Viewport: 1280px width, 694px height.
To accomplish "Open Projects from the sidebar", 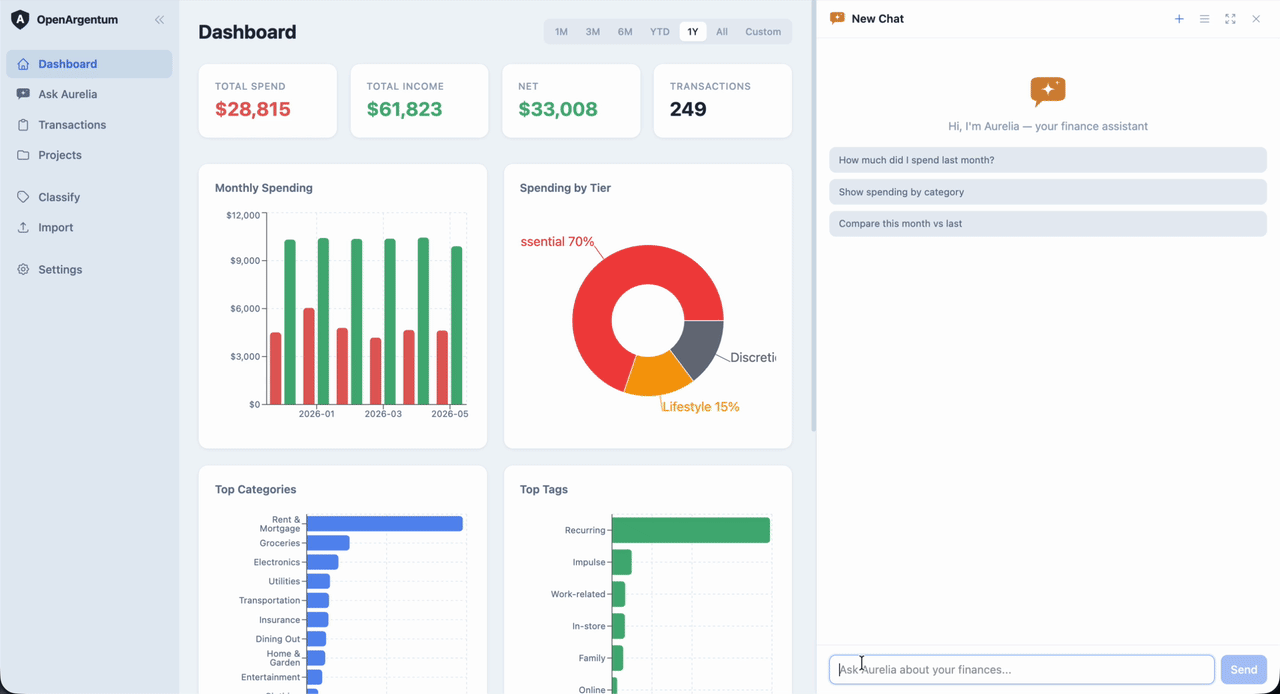I will (x=89, y=155).
